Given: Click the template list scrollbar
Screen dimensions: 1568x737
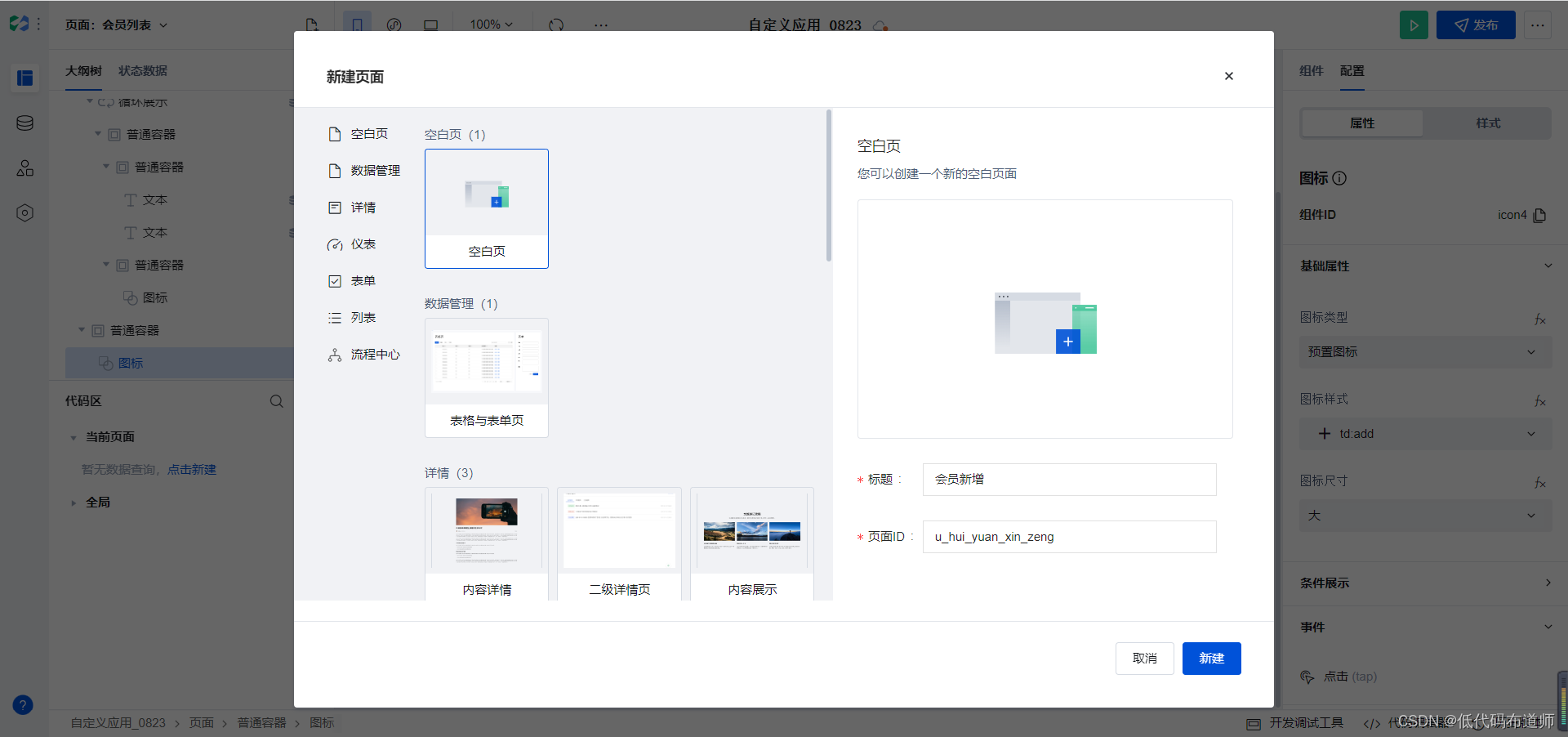Looking at the screenshot, I should (x=829, y=185).
